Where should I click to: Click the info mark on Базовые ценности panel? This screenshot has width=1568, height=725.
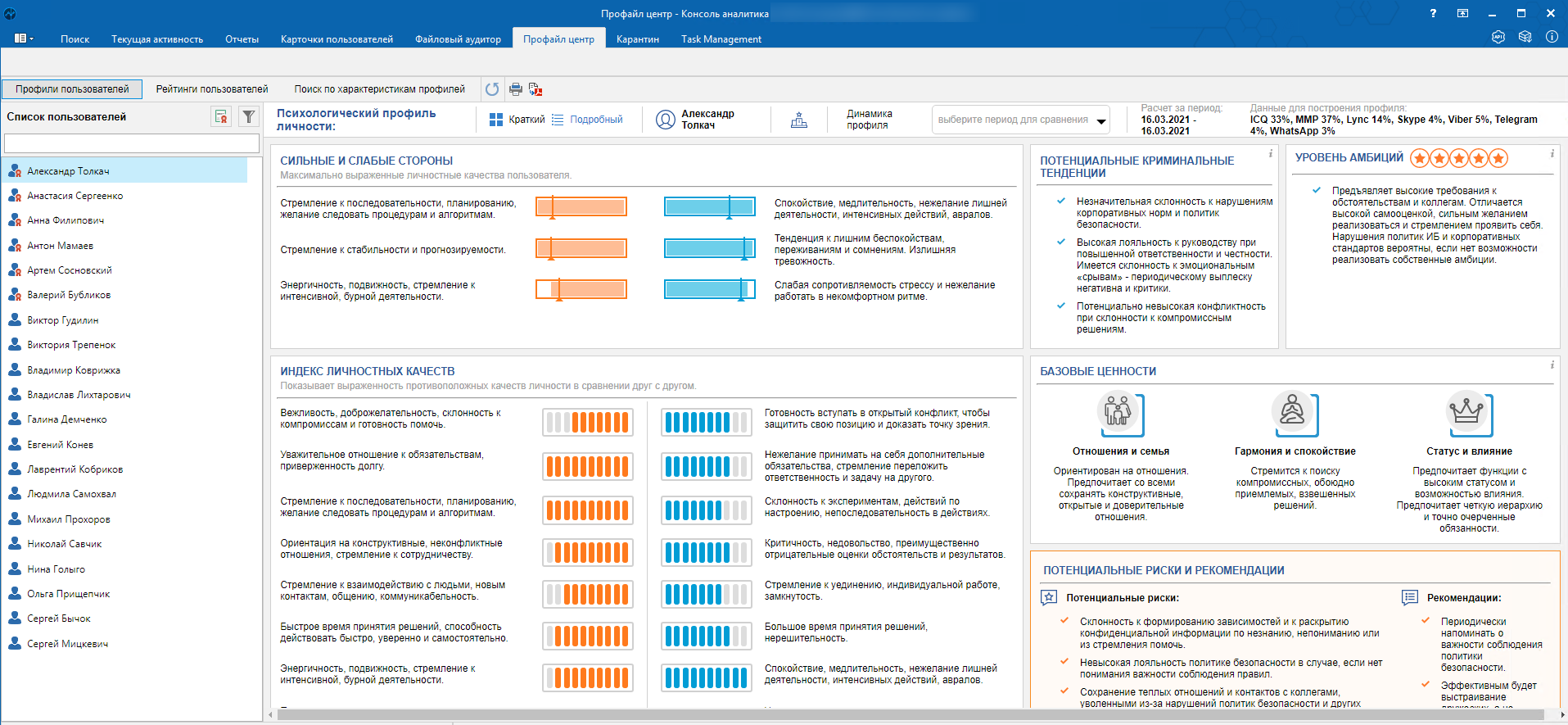[1552, 365]
